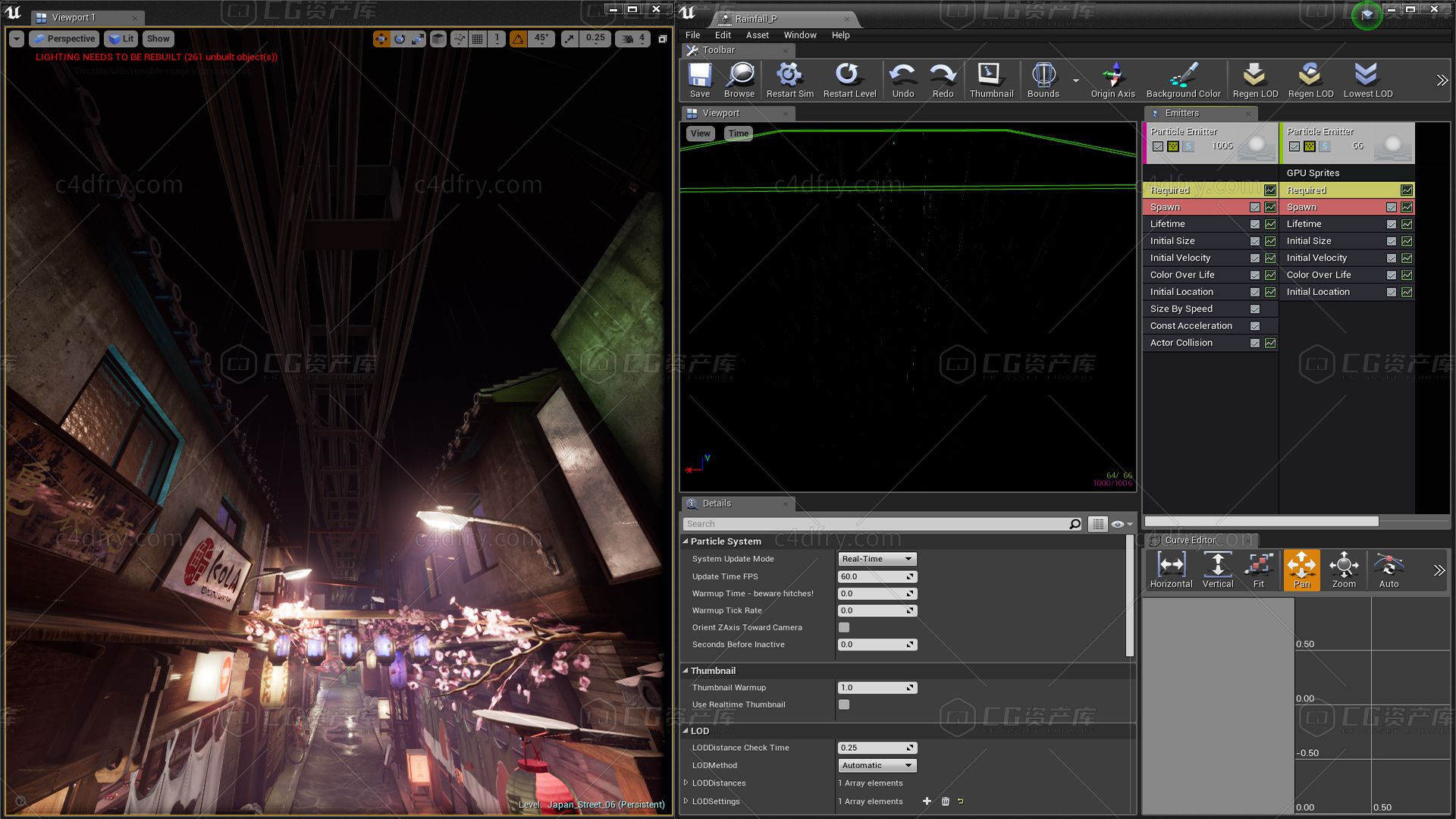Open the Background Color picker
The image size is (1456, 819).
1183,80
